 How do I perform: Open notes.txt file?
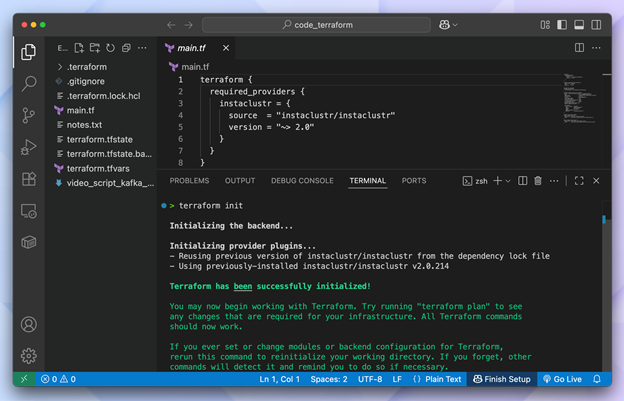[103, 125]
